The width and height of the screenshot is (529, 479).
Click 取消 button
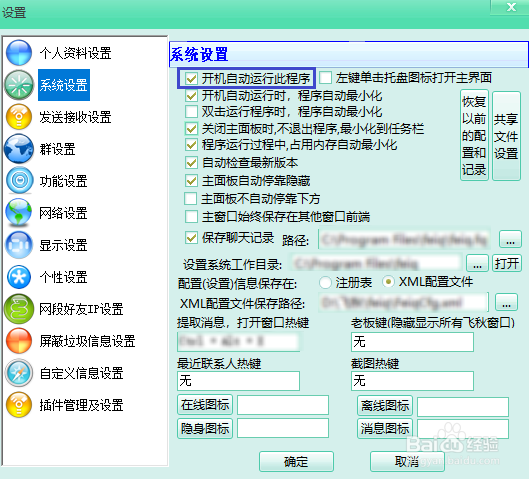[x=407, y=461]
